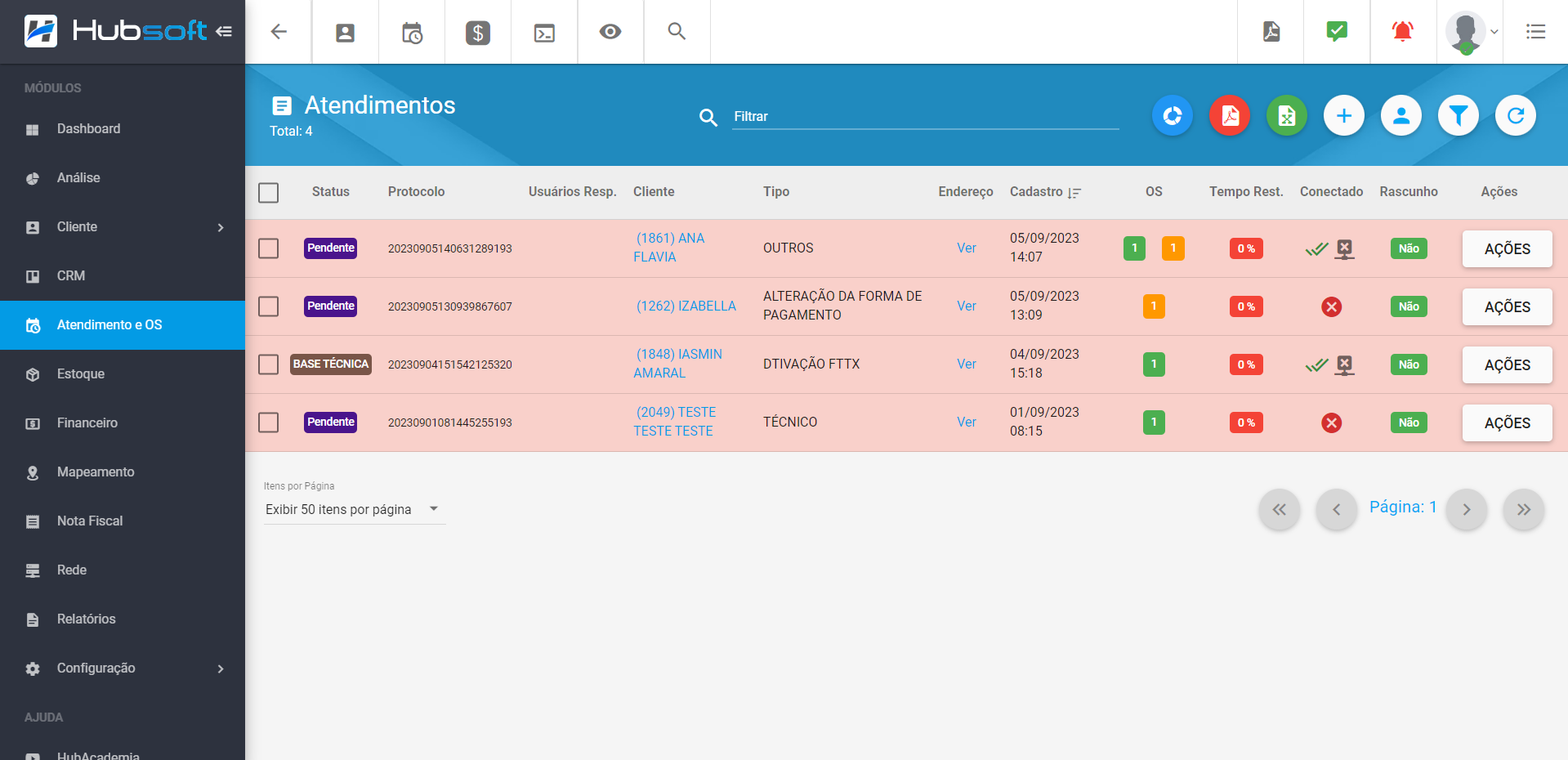Go to the first page with double-left arrows

click(1279, 510)
